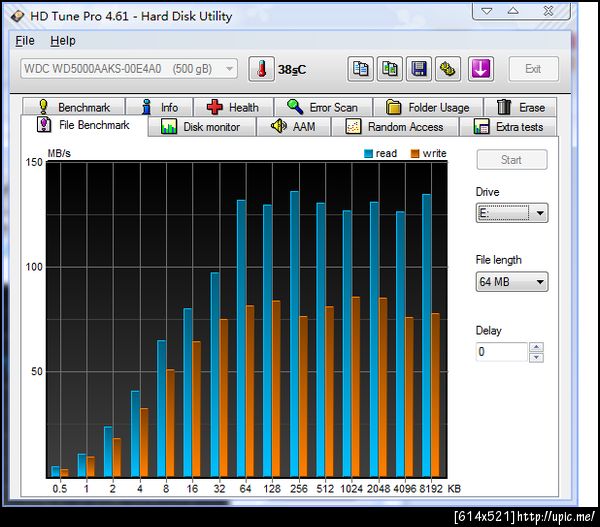
Task: Open the Help menu
Action: coord(63,41)
